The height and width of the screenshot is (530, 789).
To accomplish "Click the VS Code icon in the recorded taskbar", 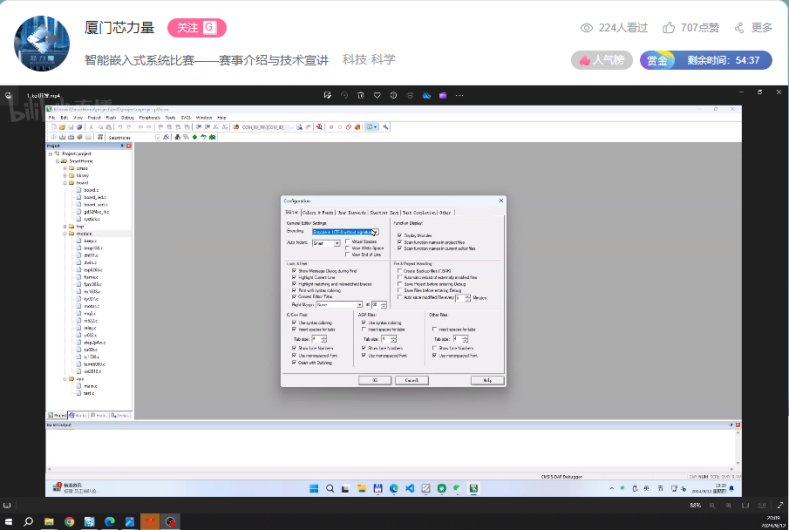I will tap(410, 488).
